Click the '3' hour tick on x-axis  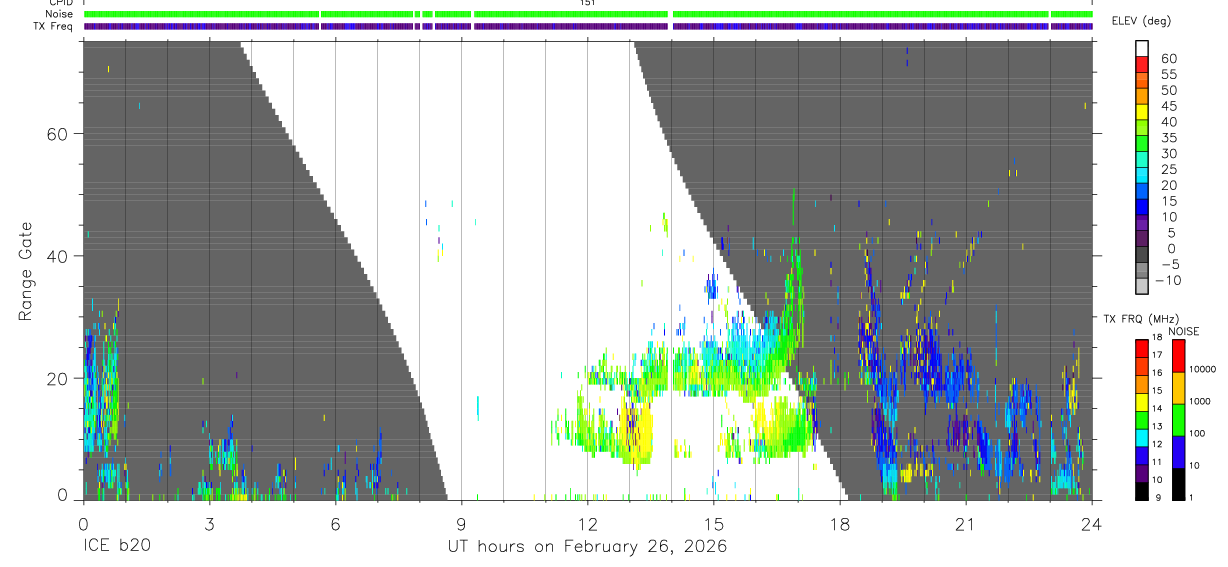[209, 524]
